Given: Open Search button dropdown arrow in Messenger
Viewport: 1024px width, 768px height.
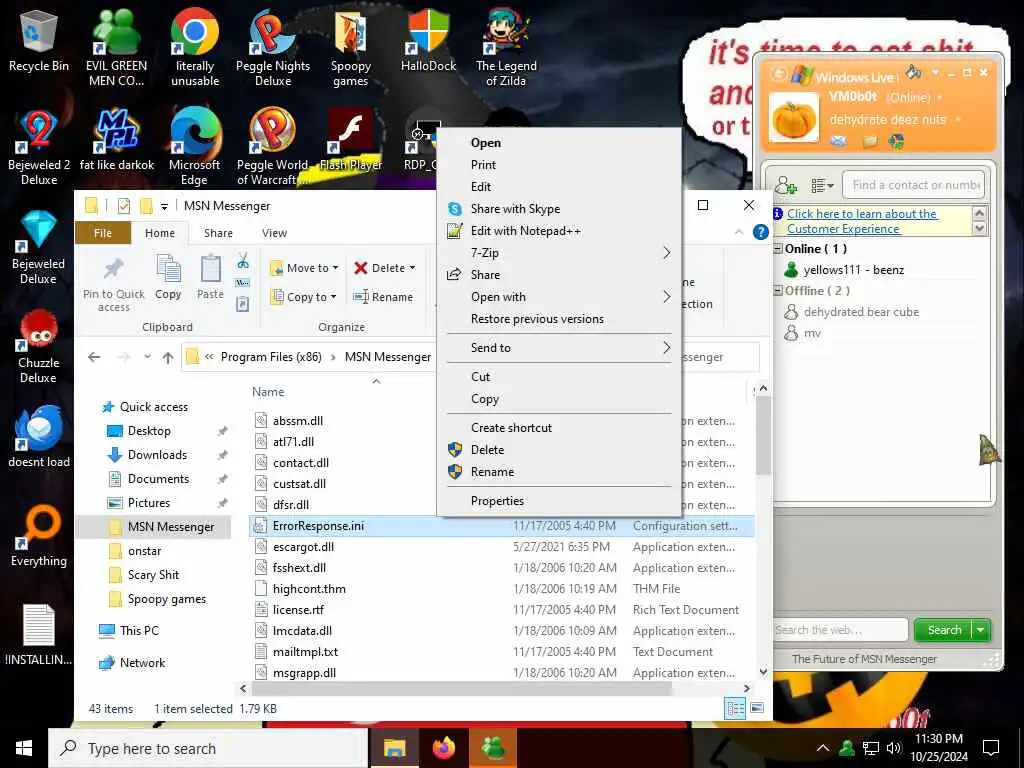Looking at the screenshot, I should (980, 630).
